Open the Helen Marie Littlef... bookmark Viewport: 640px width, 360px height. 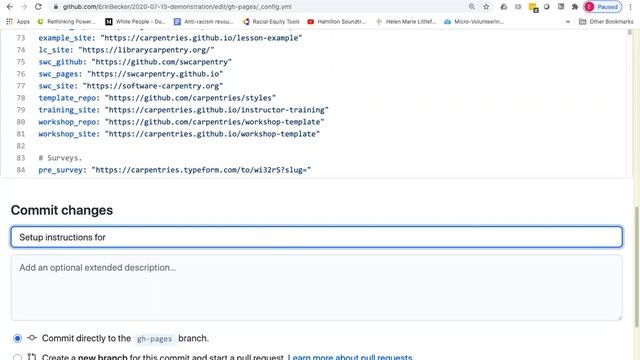pyautogui.click(x=406, y=22)
